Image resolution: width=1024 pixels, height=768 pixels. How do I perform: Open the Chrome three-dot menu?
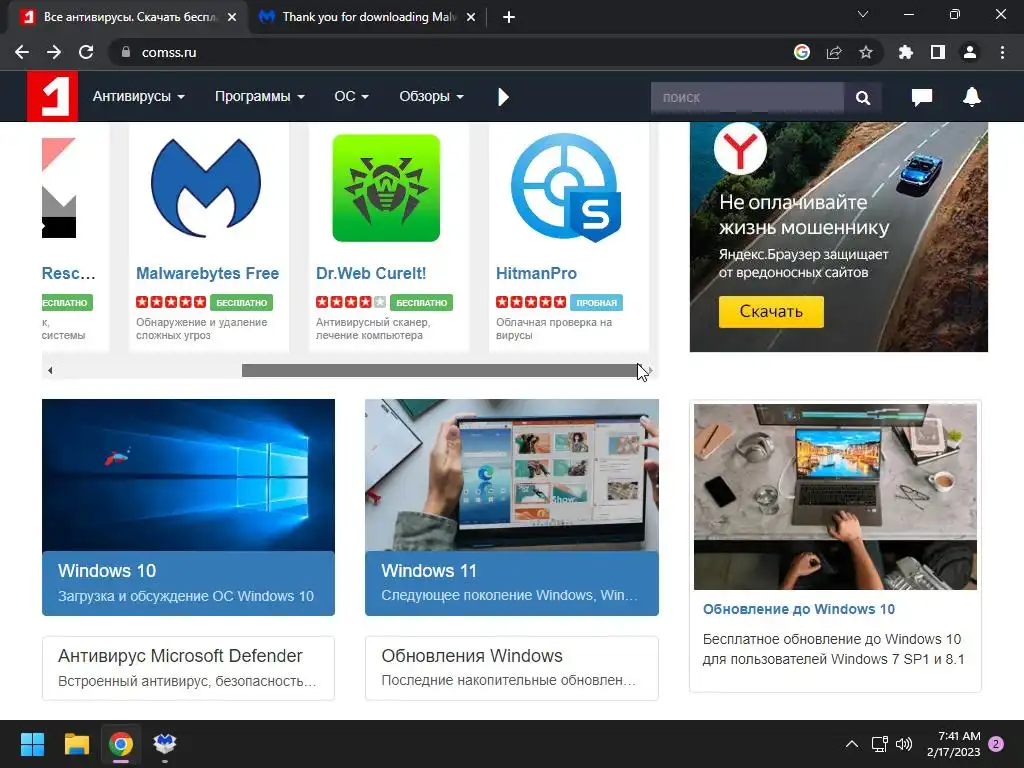[x=1002, y=52]
